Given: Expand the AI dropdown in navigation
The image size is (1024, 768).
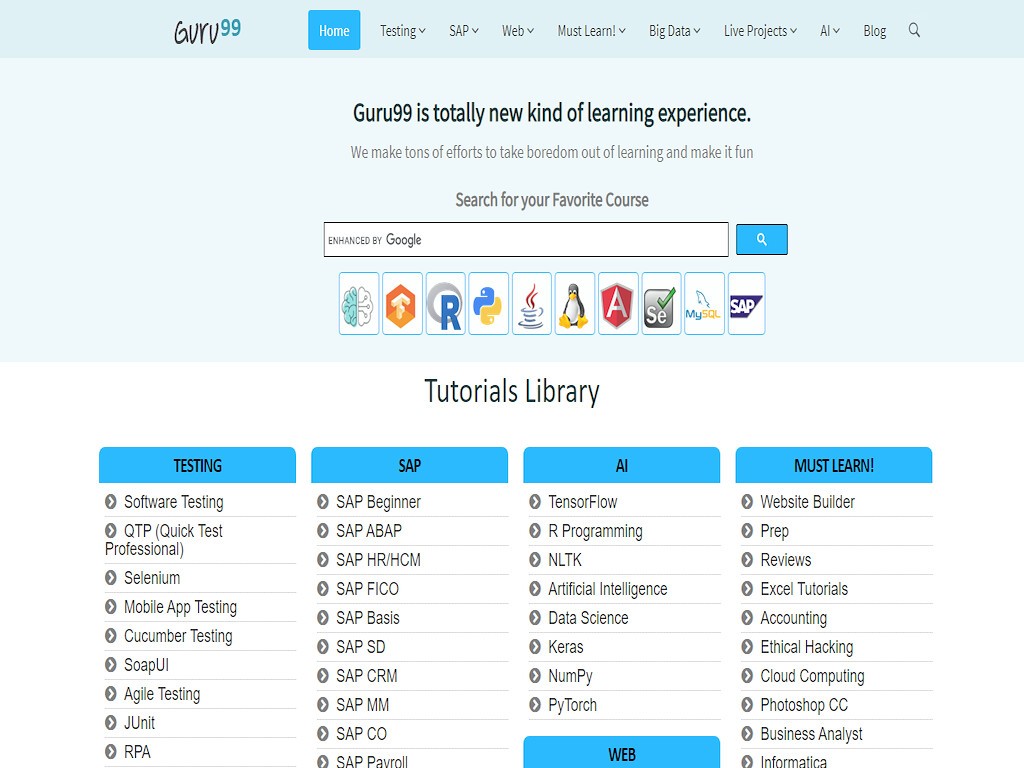Looking at the screenshot, I should pyautogui.click(x=829, y=31).
